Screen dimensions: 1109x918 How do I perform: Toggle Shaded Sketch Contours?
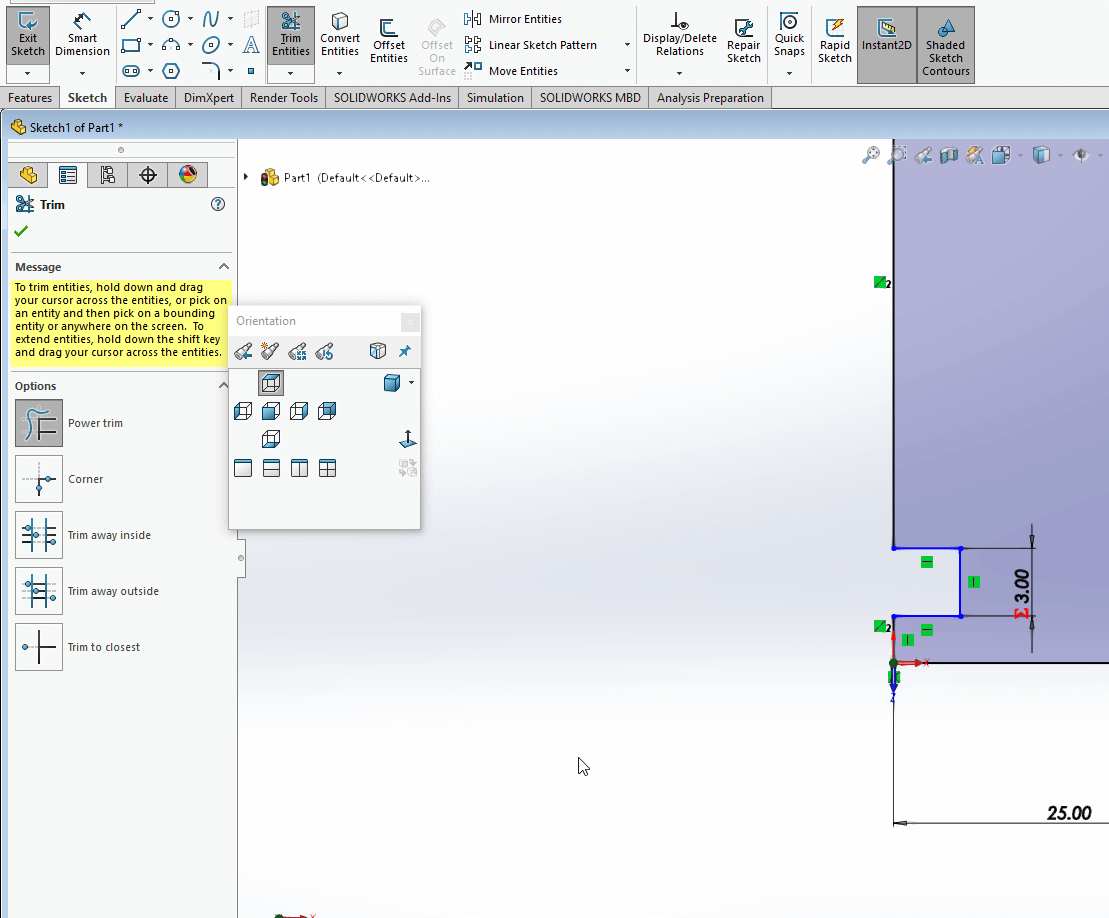point(946,45)
